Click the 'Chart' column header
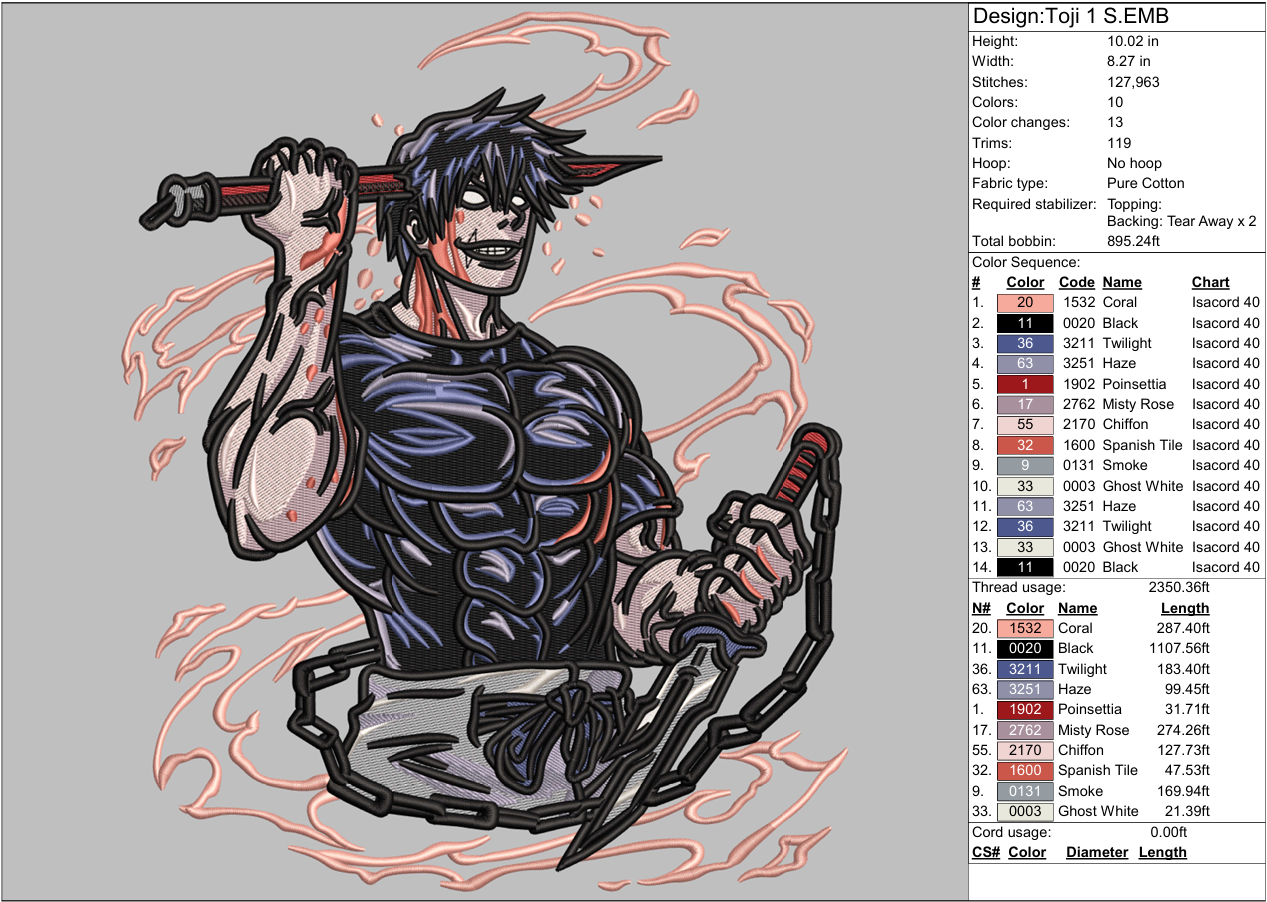This screenshot has height=902, width=1267. [1210, 282]
